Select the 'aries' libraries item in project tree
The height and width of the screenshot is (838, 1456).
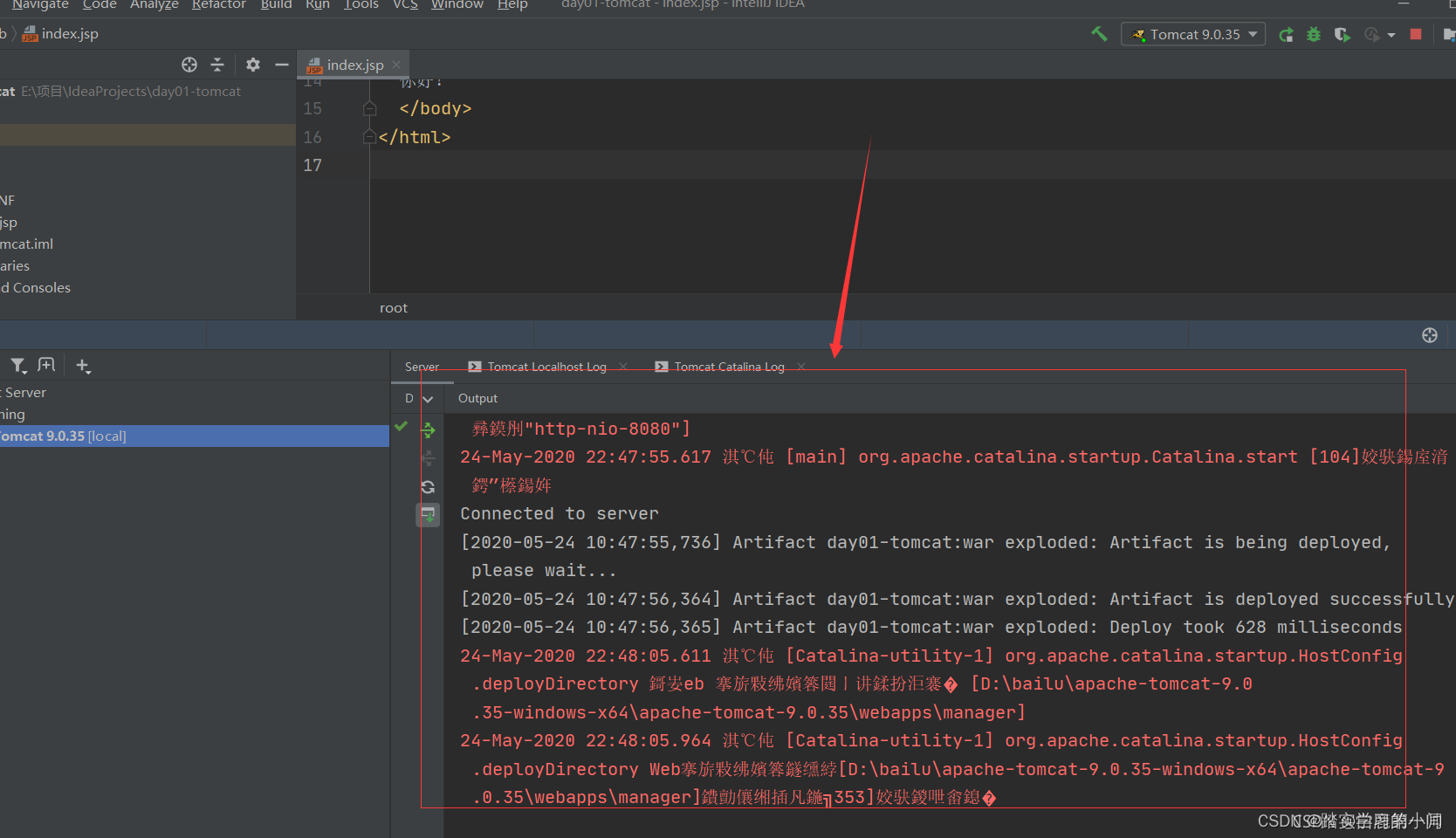tap(15, 266)
